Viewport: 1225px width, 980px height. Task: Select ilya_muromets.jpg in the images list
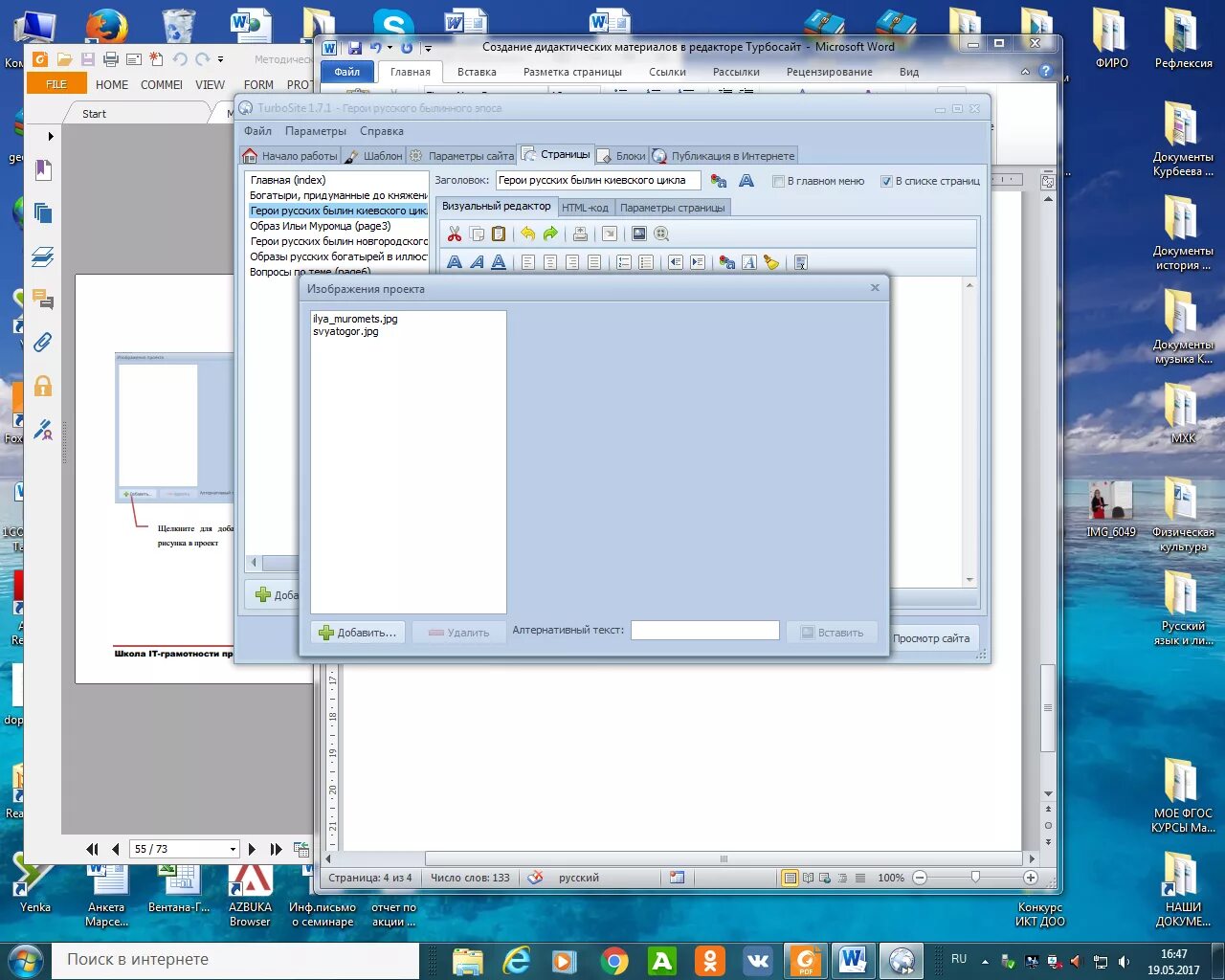point(355,319)
